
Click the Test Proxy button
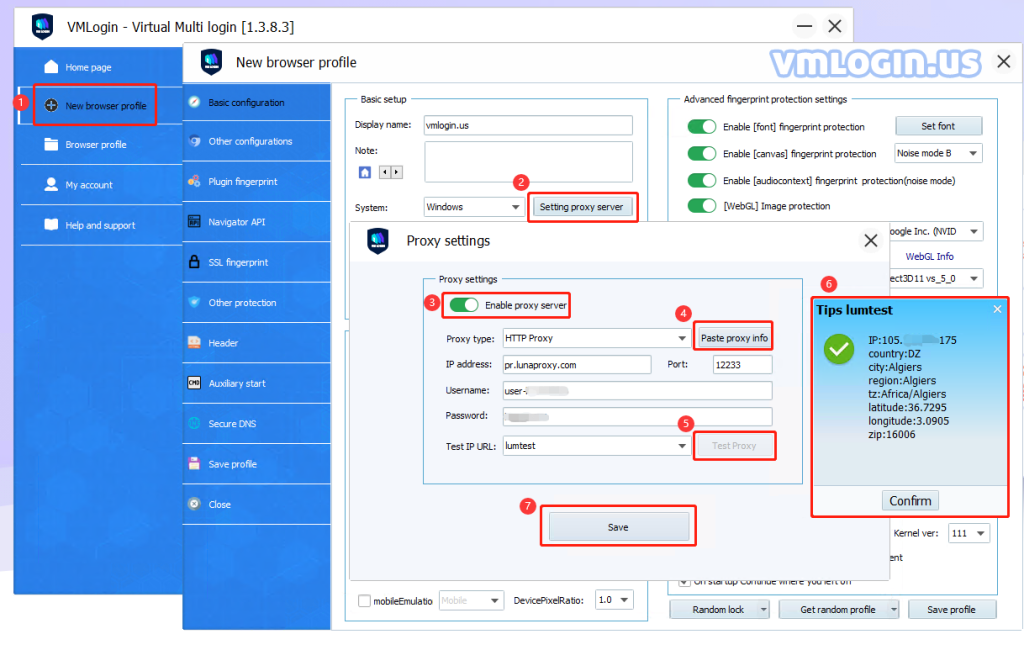click(734, 446)
